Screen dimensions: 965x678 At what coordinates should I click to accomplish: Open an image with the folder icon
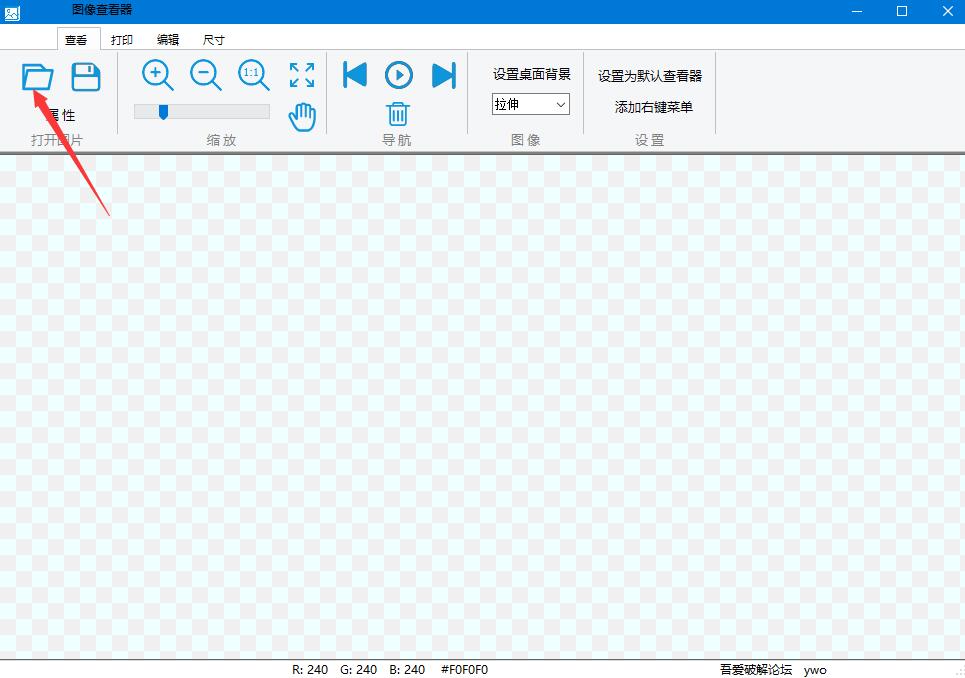[x=38, y=77]
